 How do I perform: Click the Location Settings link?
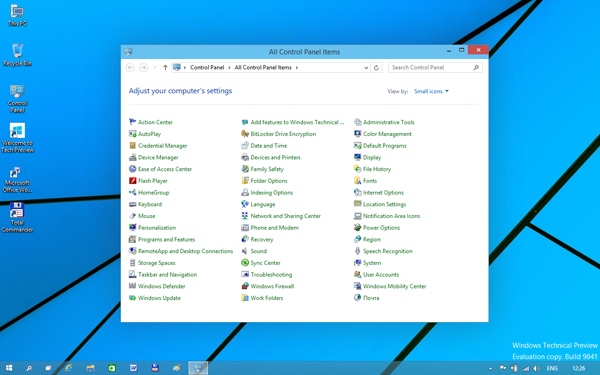(385, 204)
